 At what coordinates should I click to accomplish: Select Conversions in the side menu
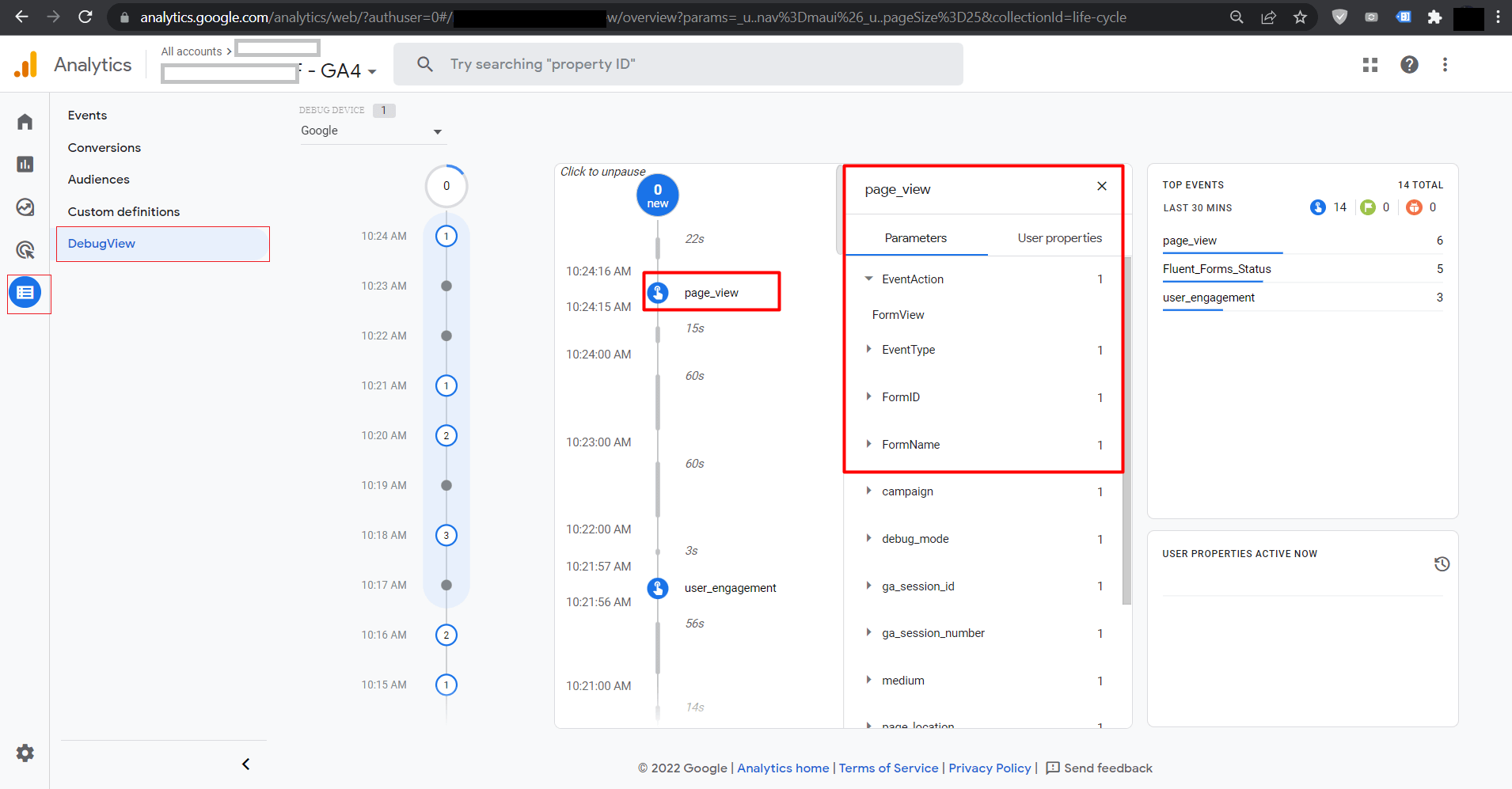(104, 148)
